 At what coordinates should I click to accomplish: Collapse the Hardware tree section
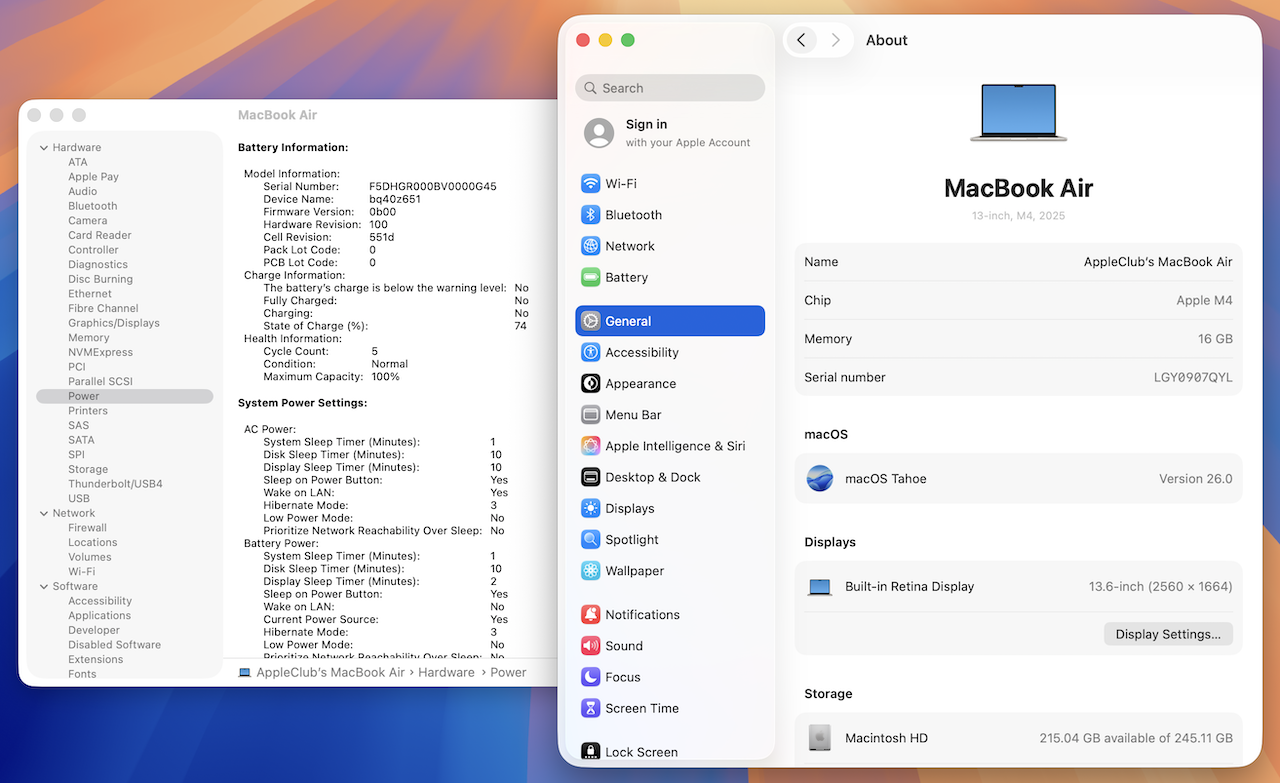[44, 148]
